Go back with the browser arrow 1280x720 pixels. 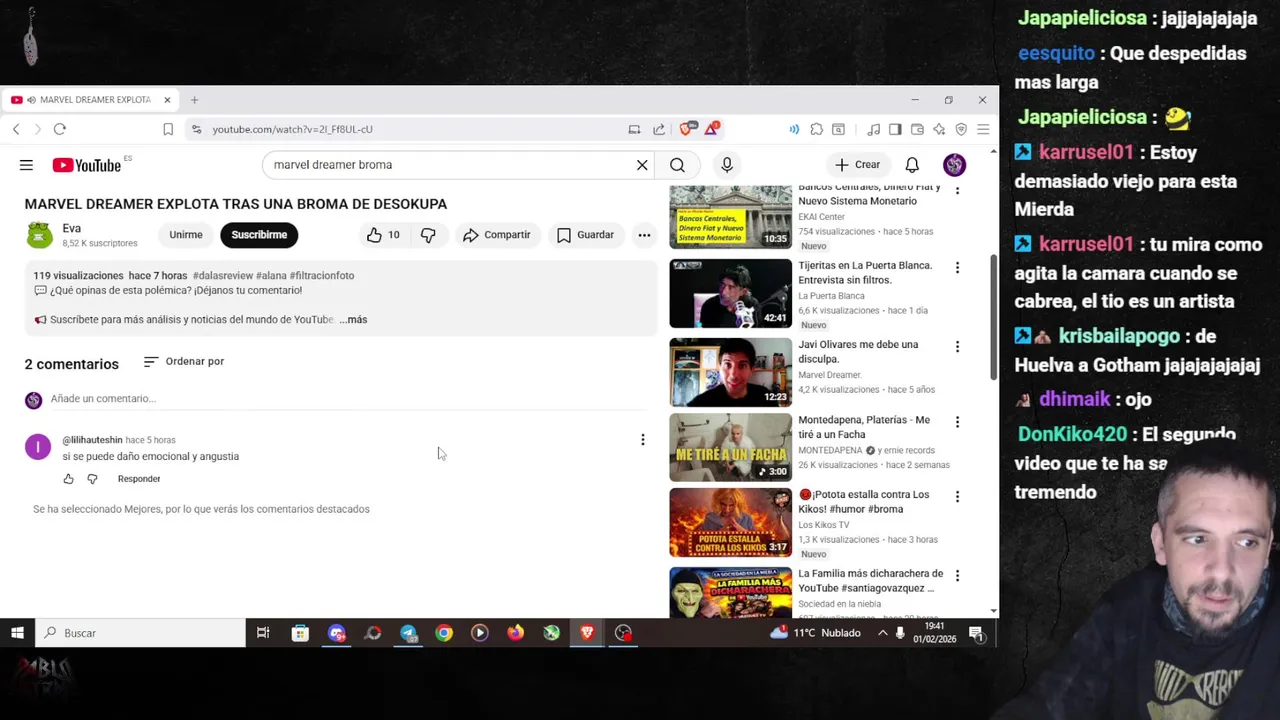click(16, 129)
